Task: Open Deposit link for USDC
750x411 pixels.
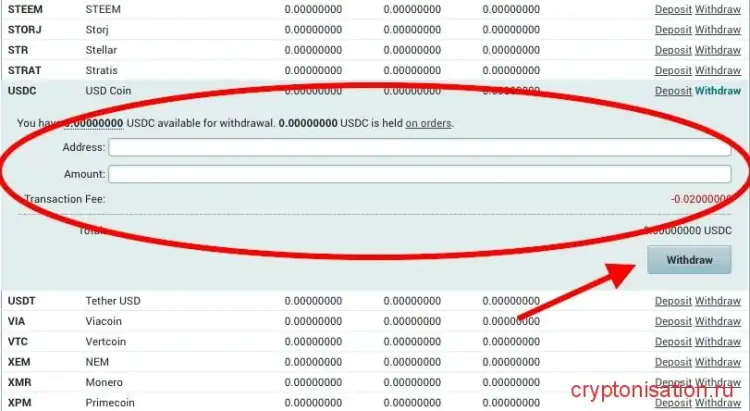Action: 673,91
